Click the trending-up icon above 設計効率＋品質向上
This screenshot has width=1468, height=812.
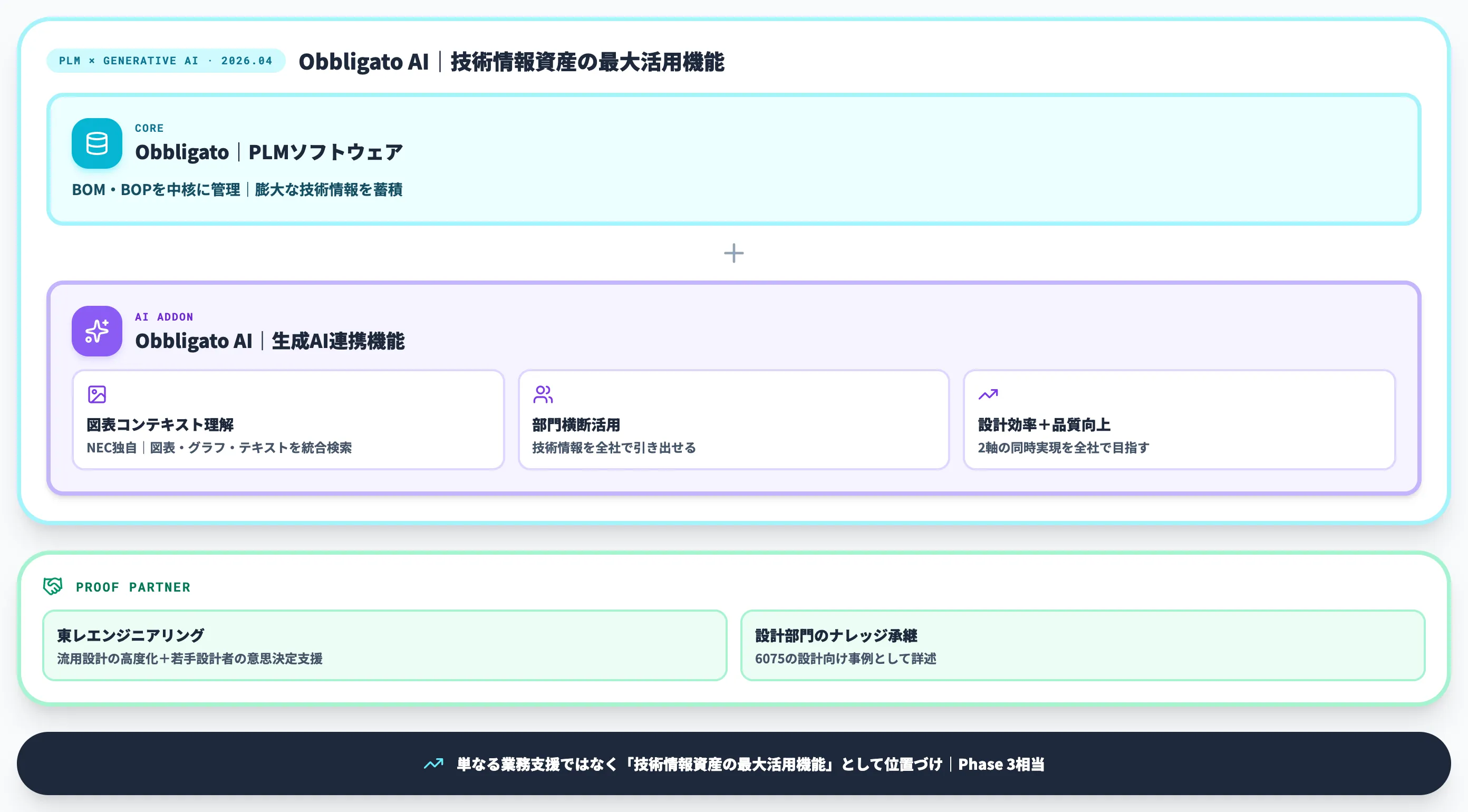(x=988, y=394)
